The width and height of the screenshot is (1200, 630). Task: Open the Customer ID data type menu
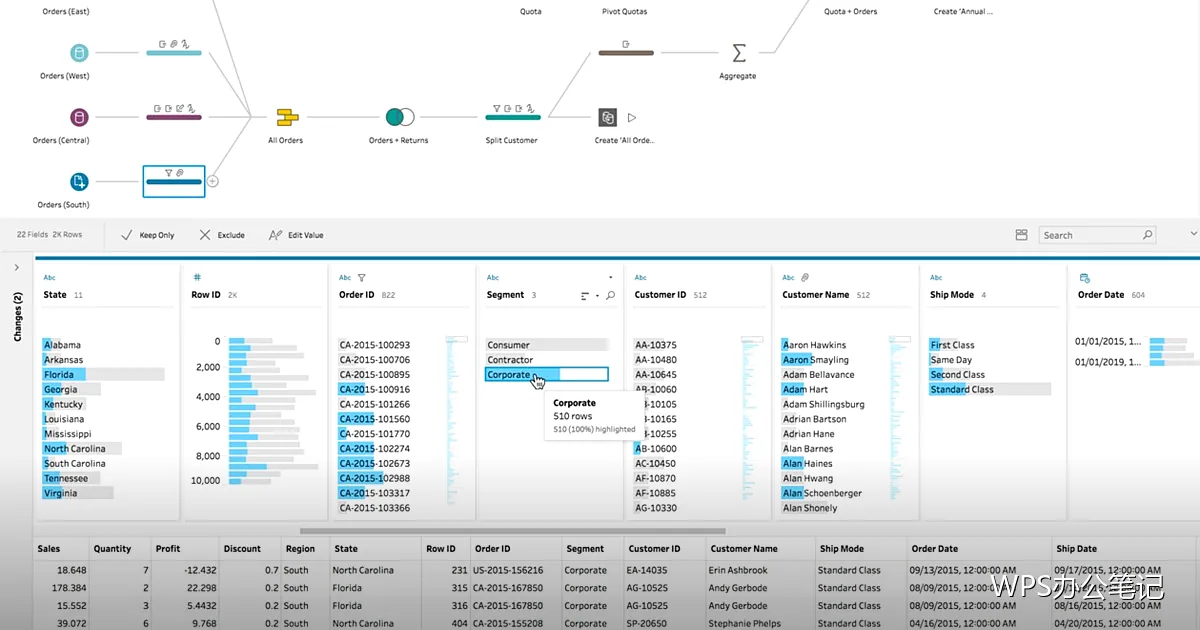(x=641, y=278)
